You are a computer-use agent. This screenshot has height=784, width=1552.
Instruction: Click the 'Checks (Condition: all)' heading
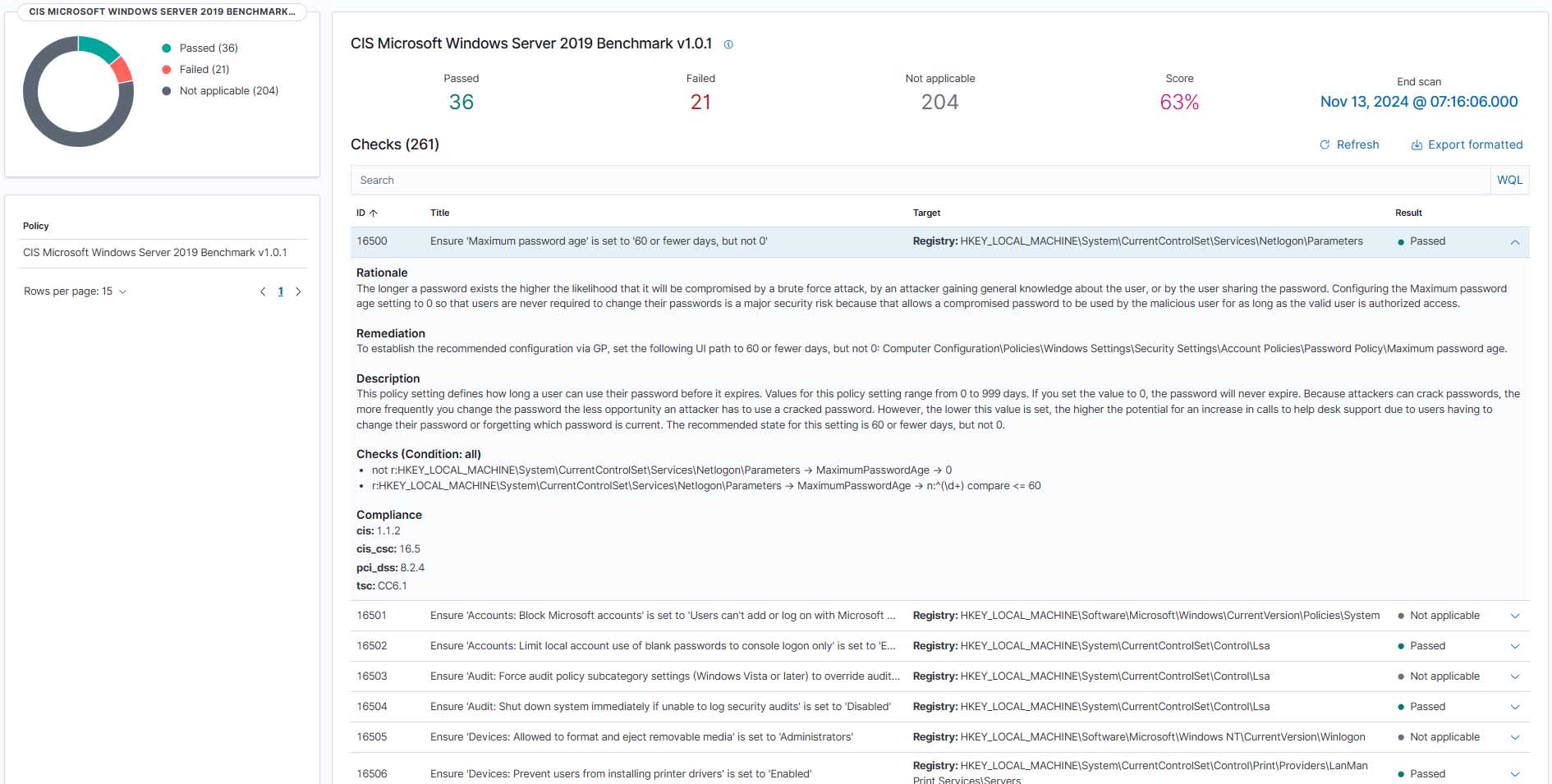coord(419,454)
